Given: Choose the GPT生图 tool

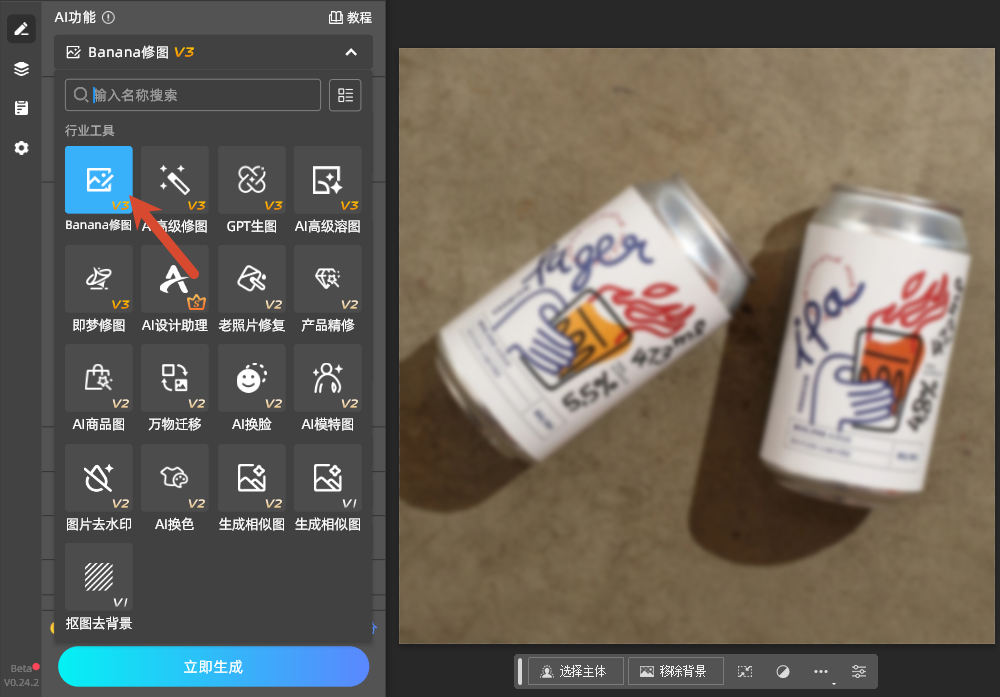Looking at the screenshot, I should (252, 179).
